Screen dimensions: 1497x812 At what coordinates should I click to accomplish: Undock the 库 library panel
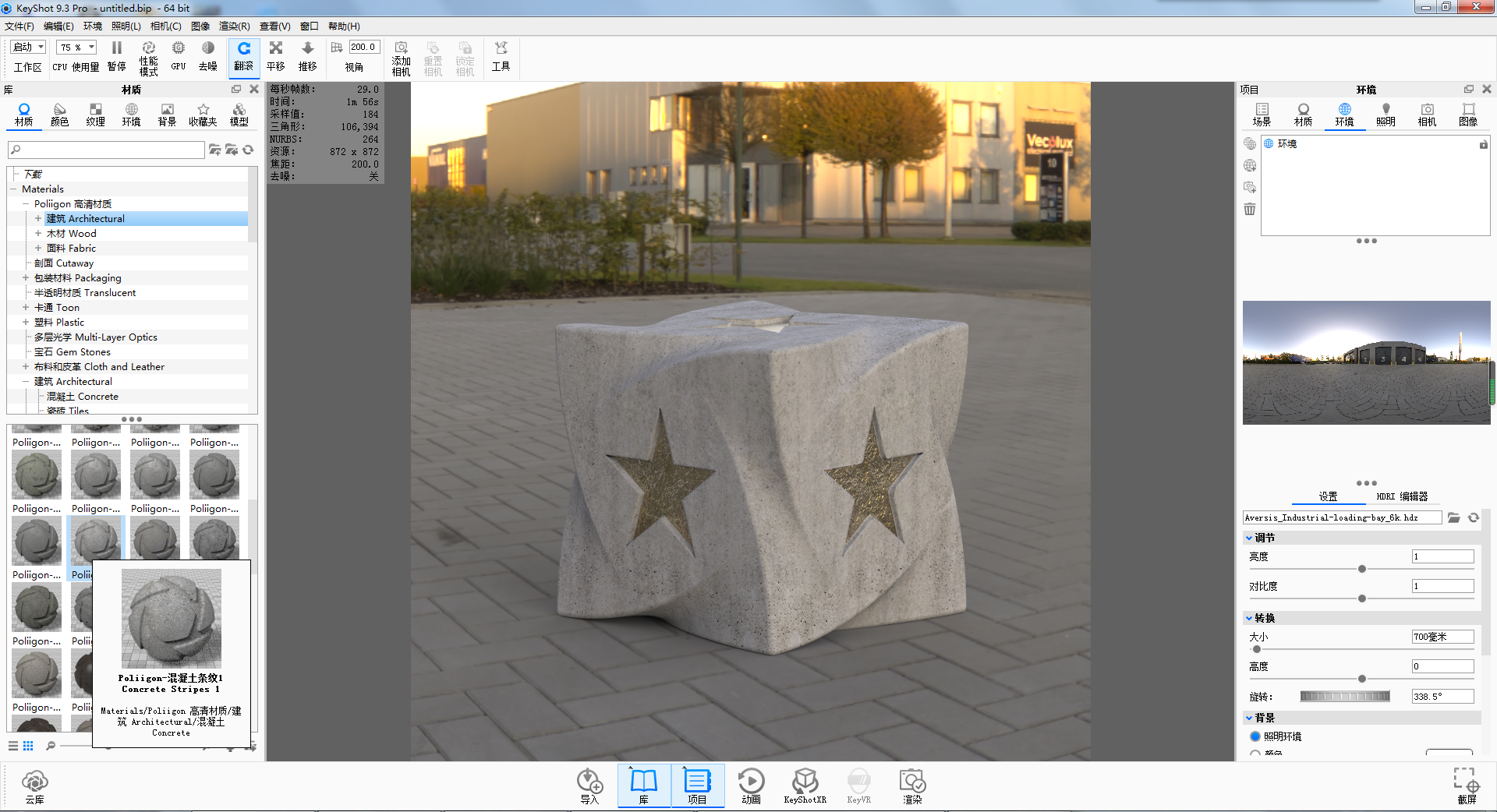tap(236, 90)
